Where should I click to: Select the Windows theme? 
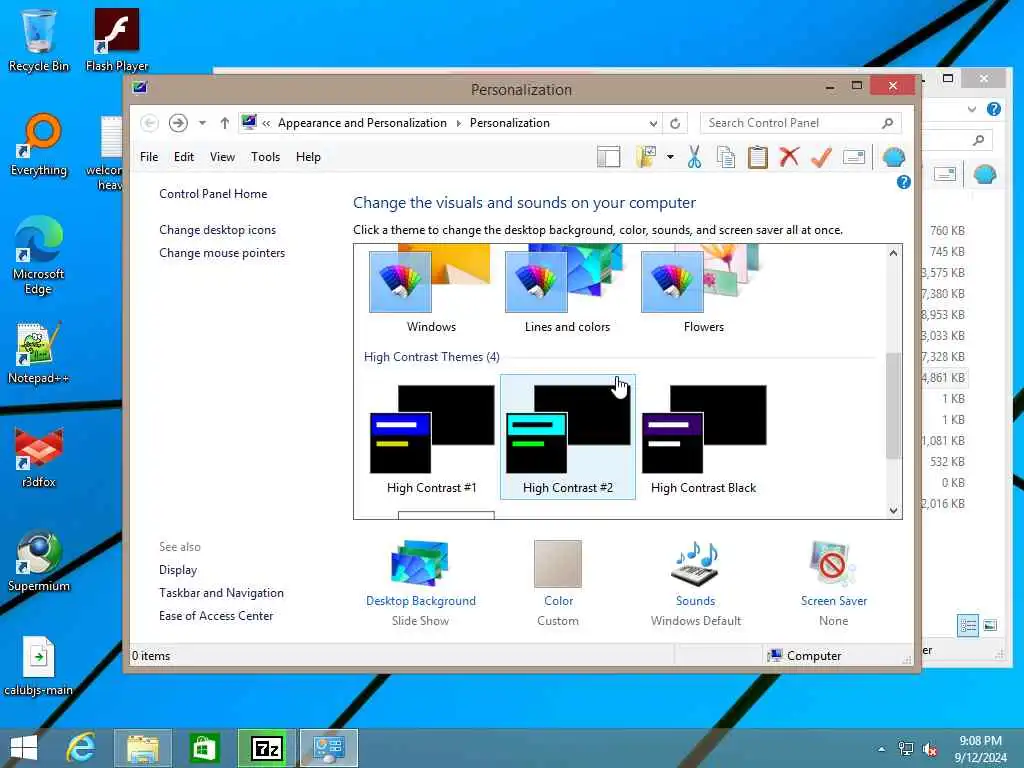pos(431,289)
